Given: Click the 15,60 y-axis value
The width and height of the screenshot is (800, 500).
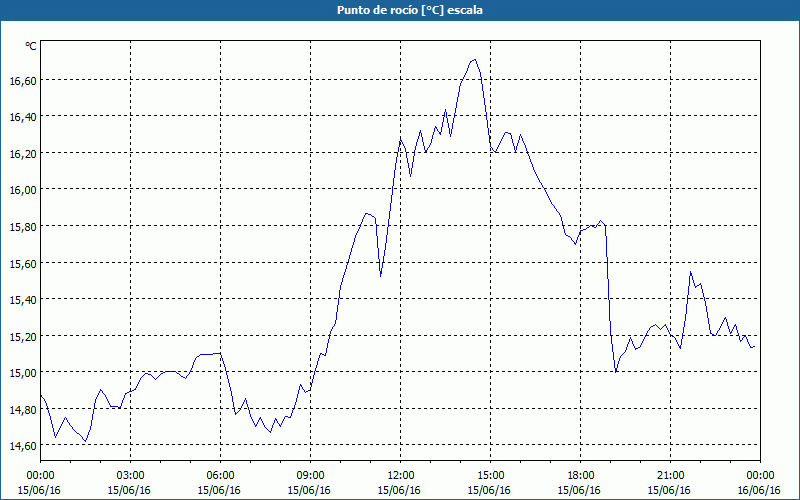Looking at the screenshot, I should [x=23, y=263].
